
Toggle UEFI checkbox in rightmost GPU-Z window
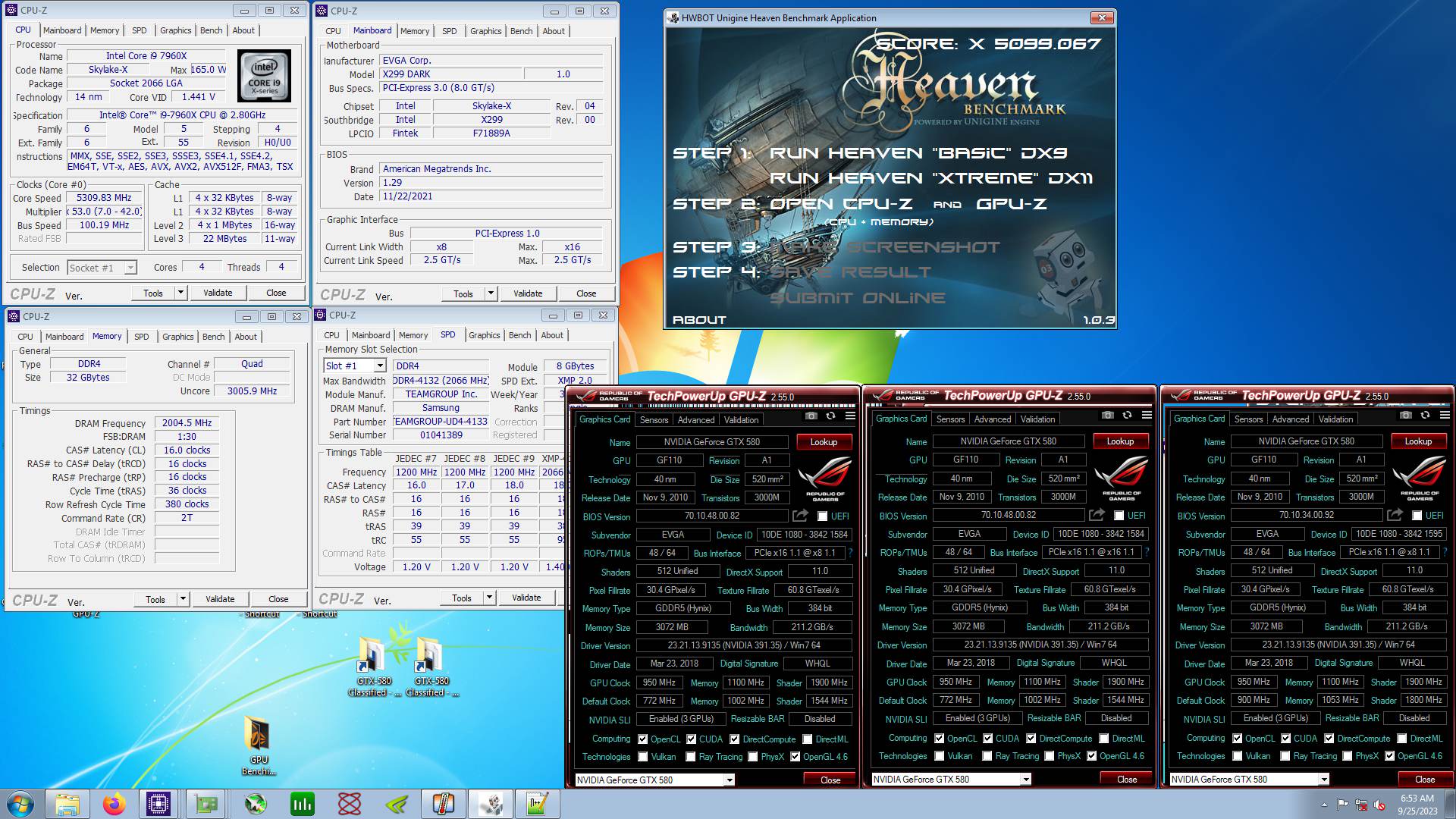[x=1417, y=516]
